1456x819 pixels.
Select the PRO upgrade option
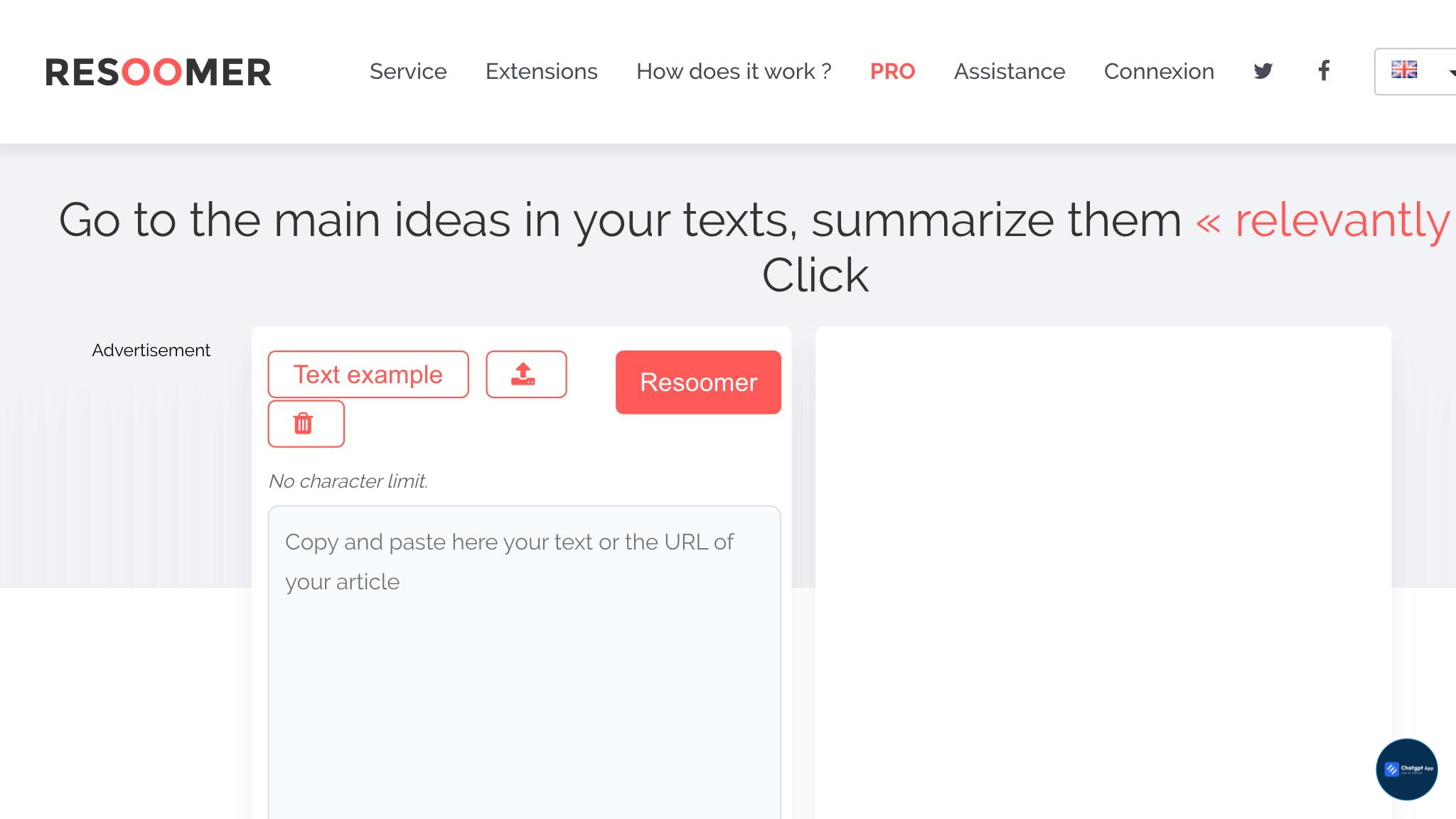(892, 71)
